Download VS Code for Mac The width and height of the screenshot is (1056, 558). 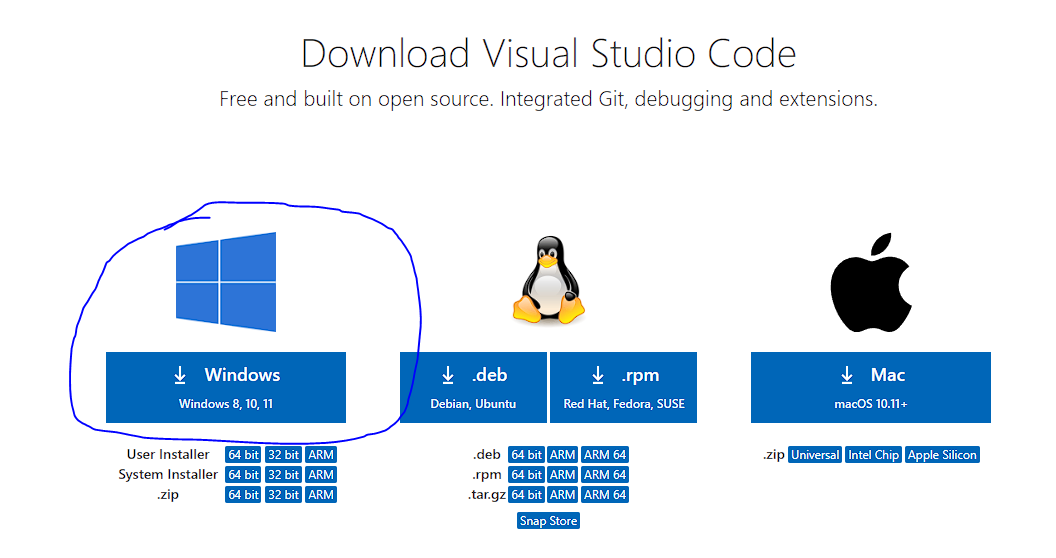coord(871,388)
